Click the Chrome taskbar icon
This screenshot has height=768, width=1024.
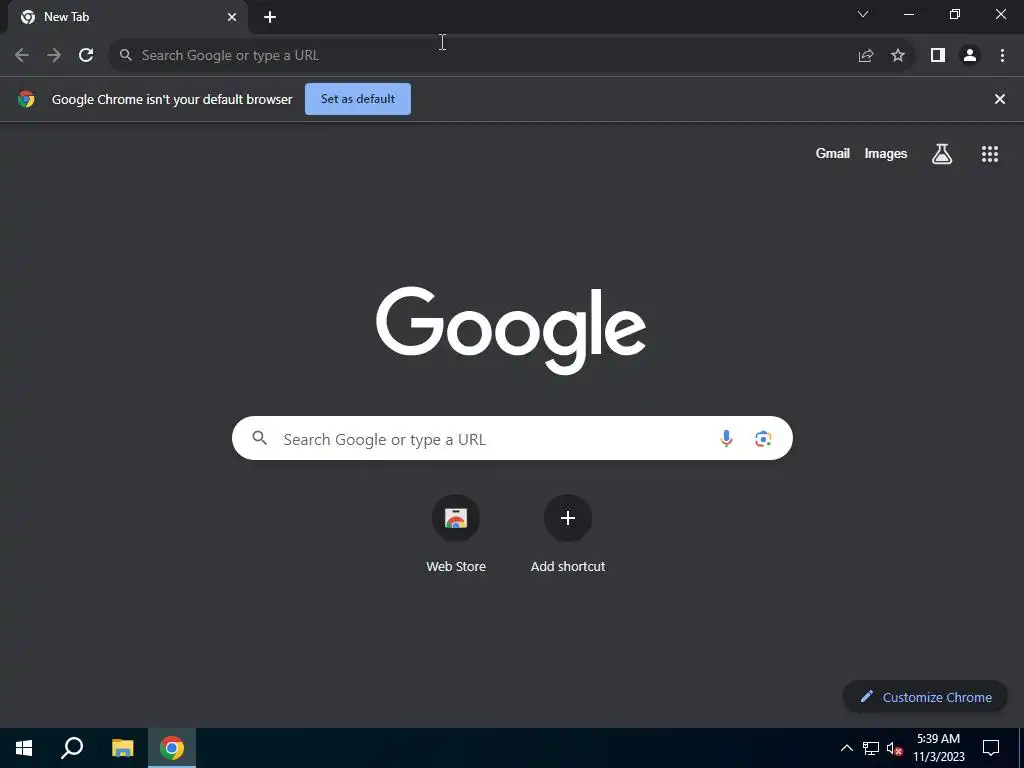pos(172,748)
